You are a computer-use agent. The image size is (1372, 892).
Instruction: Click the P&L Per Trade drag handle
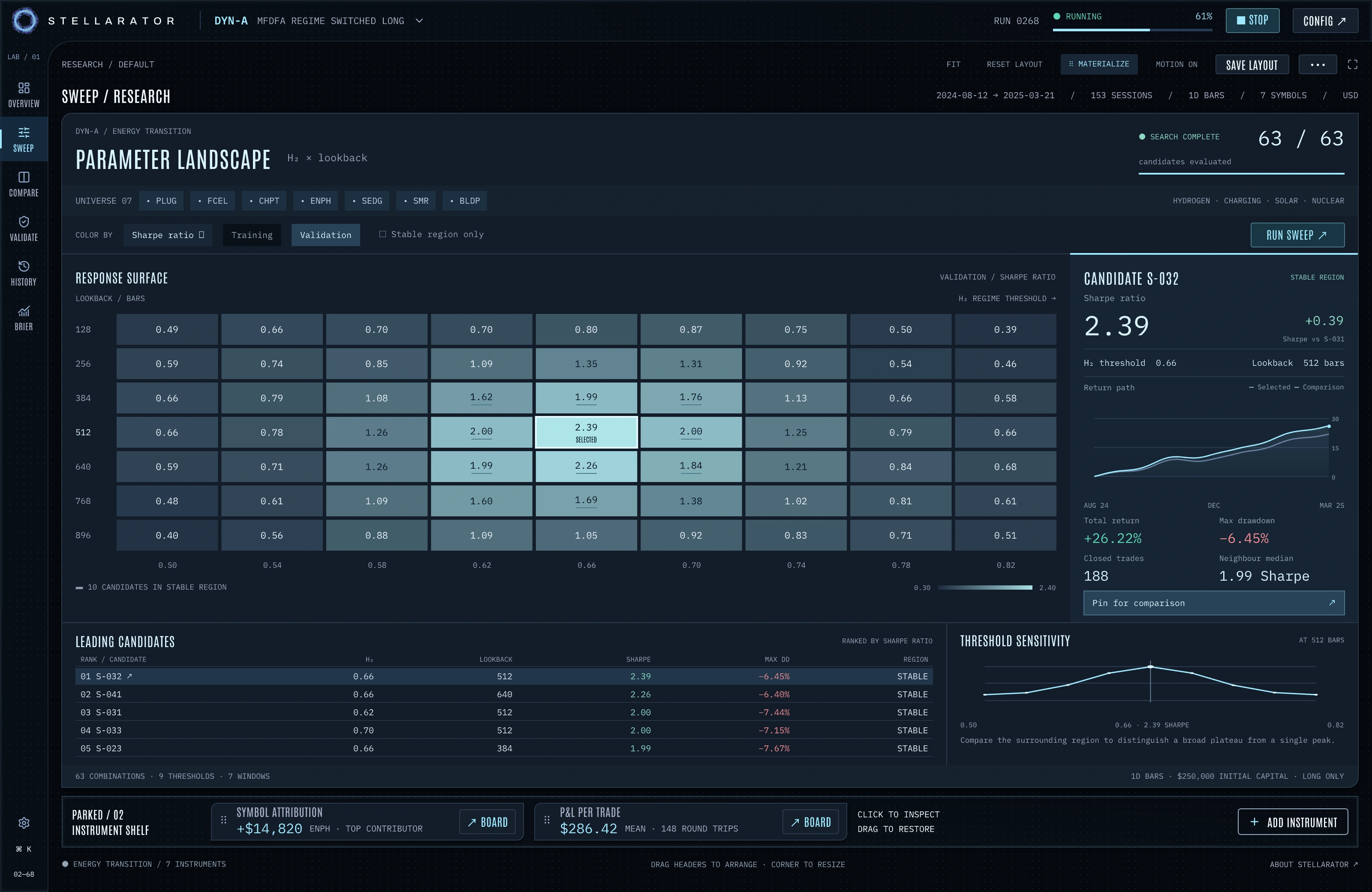[547, 820]
